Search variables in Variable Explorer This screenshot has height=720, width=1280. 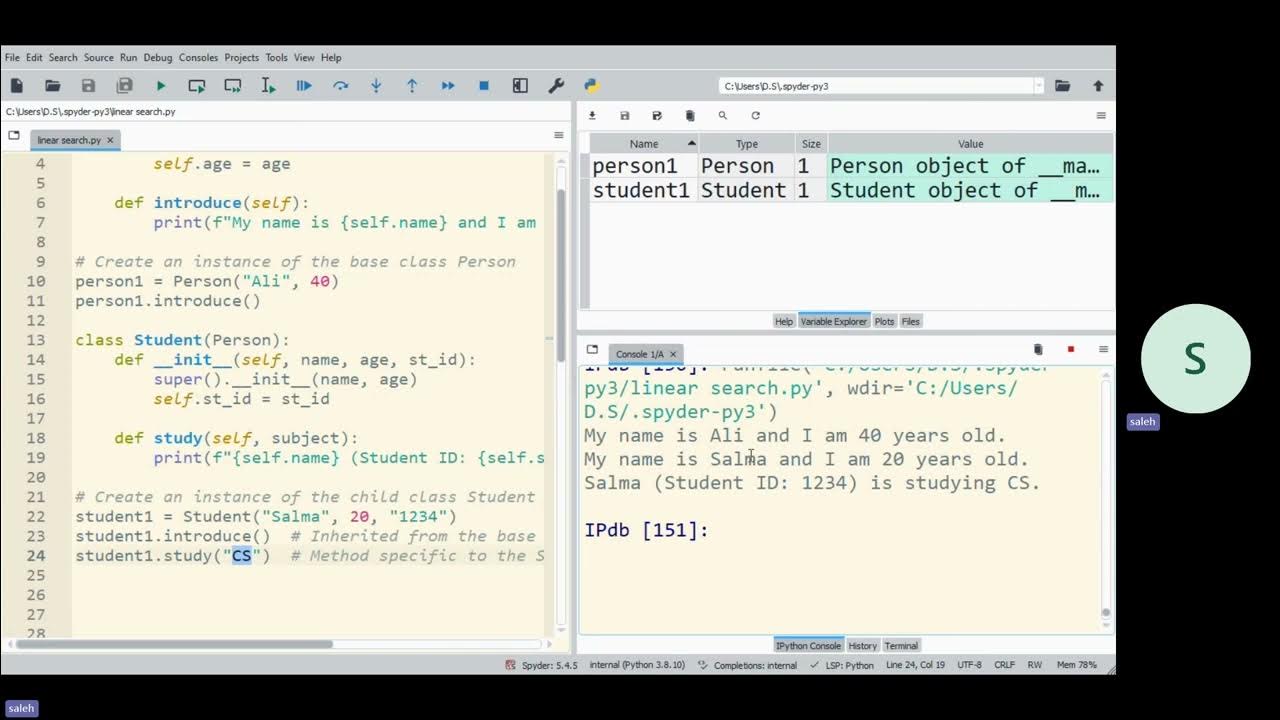[x=723, y=116]
